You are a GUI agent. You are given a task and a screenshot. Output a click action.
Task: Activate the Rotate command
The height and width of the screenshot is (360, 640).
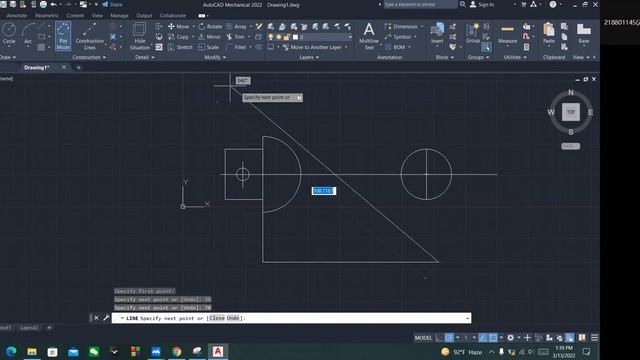pyautogui.click(x=210, y=27)
